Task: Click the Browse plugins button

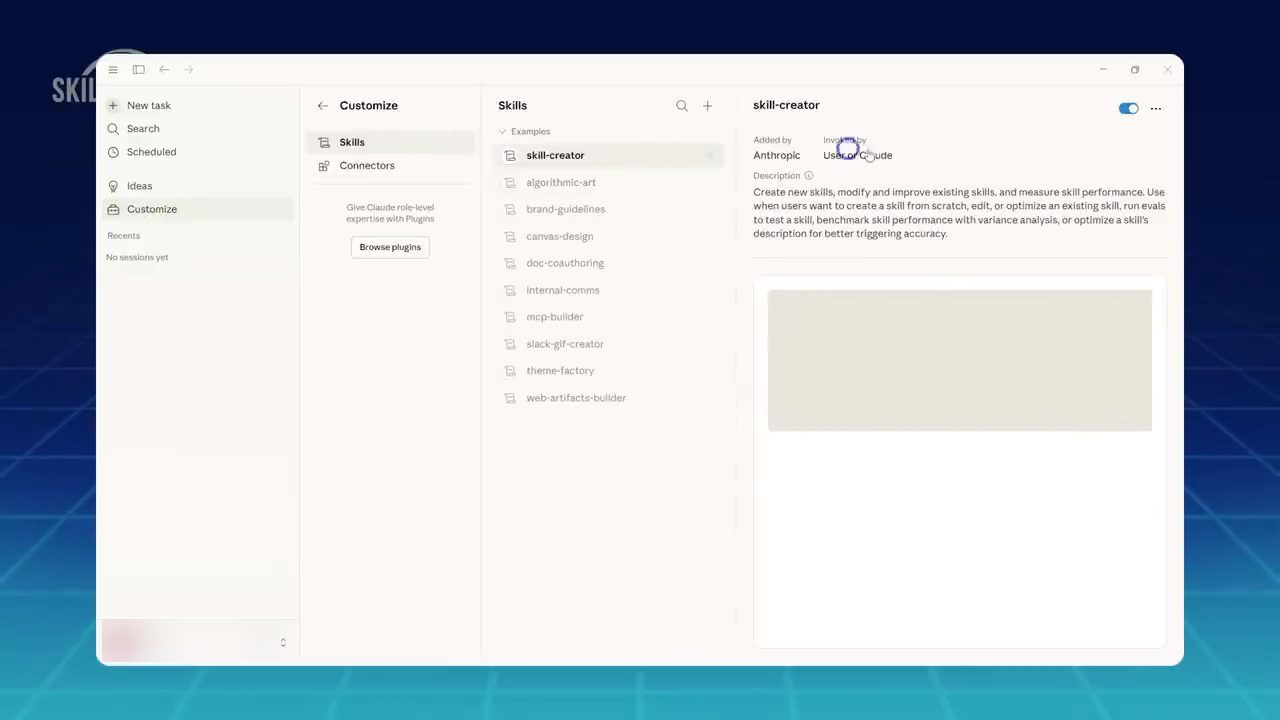Action: (x=390, y=247)
